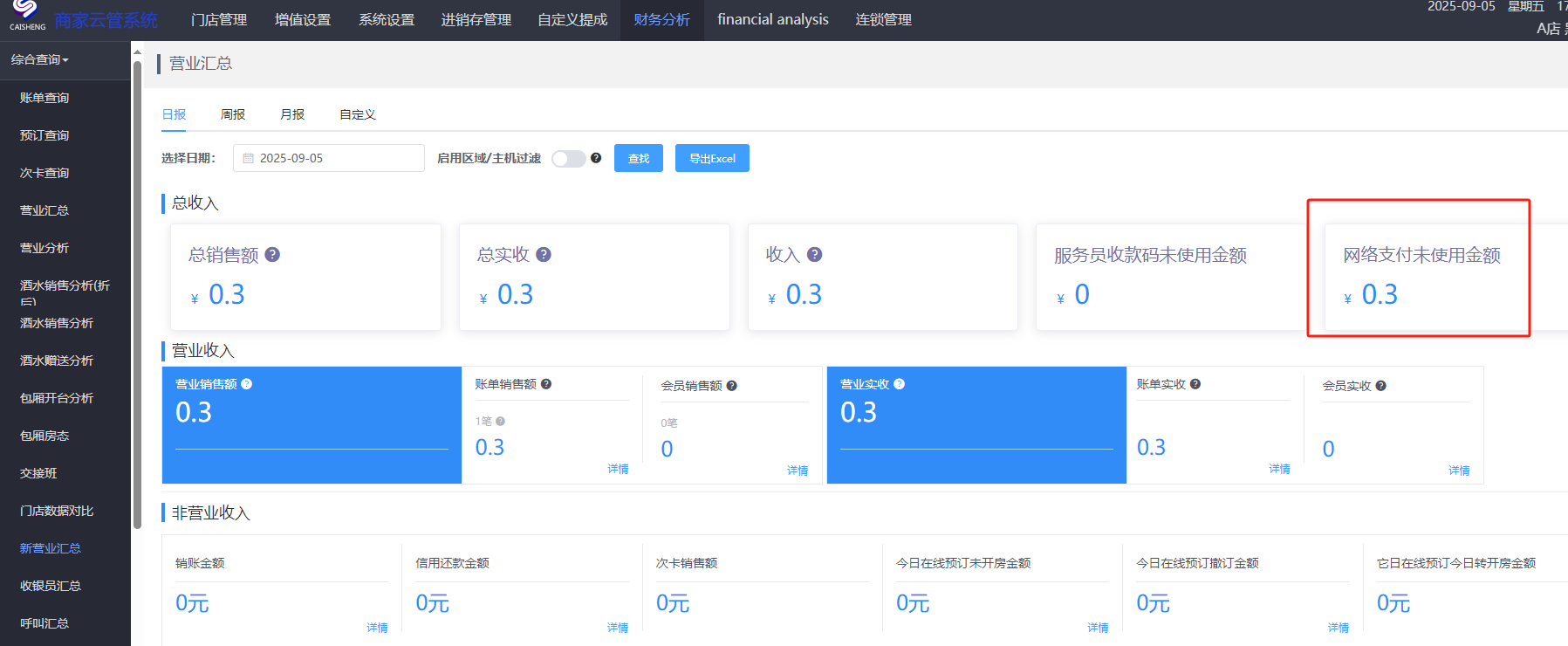Click the 商家云管系统 title
The image size is (1568, 646).
click(x=106, y=20)
